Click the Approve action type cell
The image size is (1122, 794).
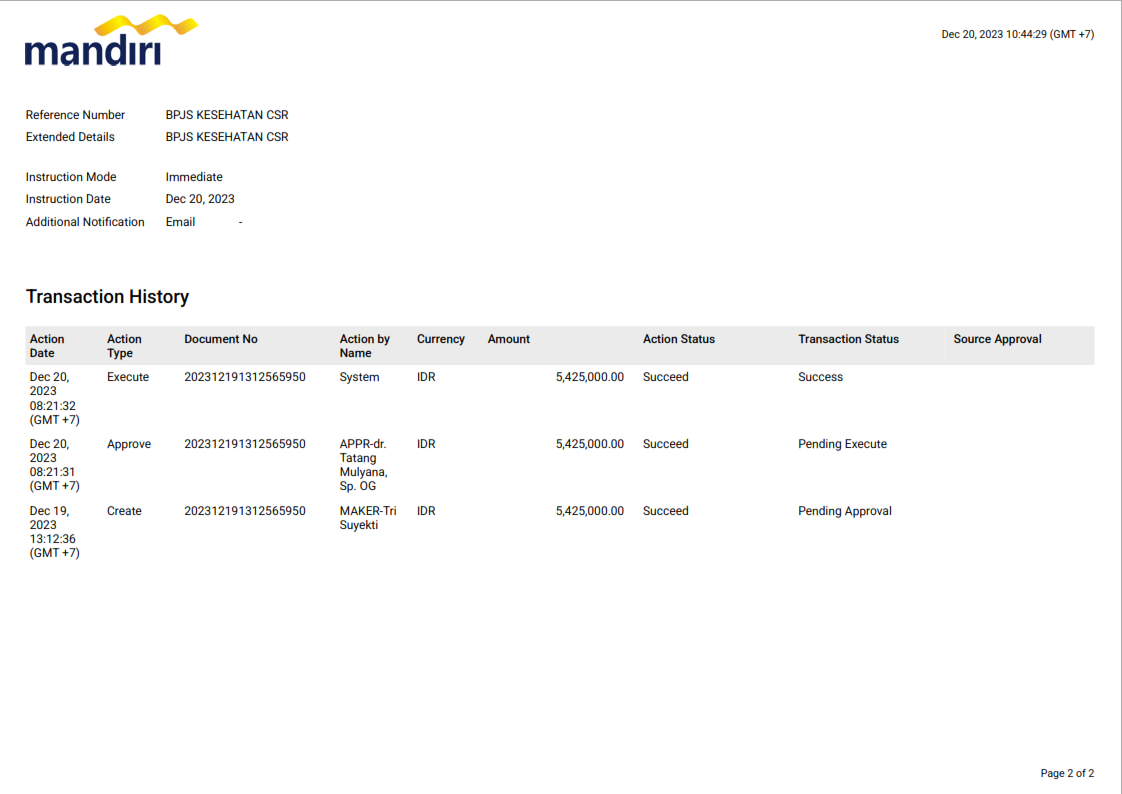(129, 444)
